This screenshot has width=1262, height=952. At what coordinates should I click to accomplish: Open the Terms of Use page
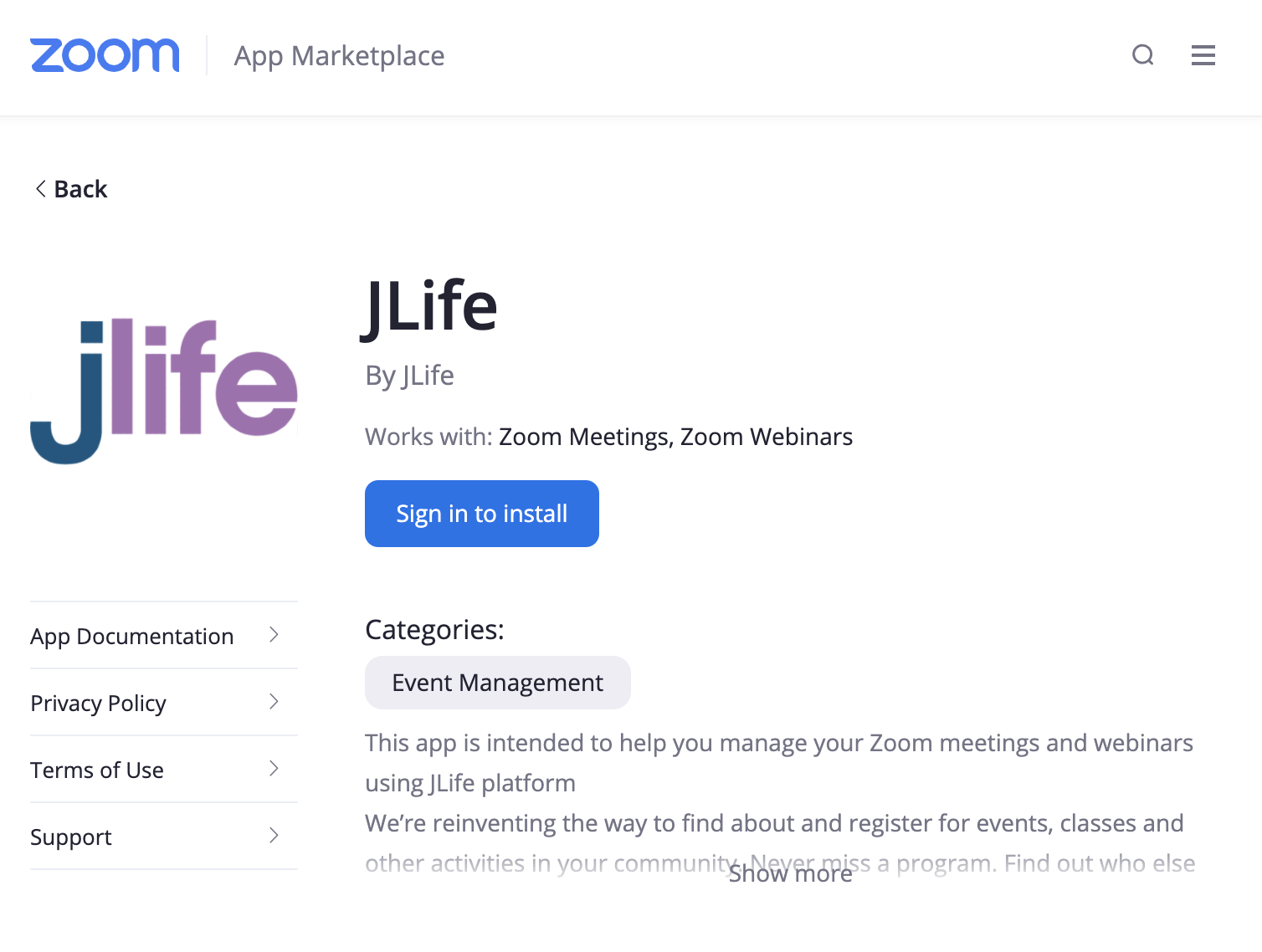tap(97, 770)
